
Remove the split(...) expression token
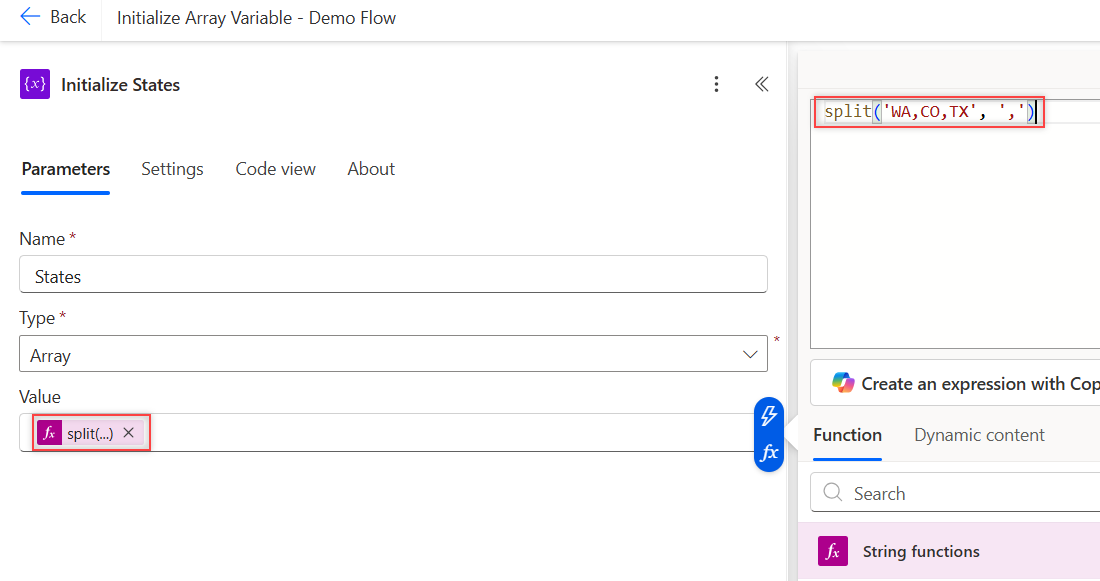pos(128,433)
